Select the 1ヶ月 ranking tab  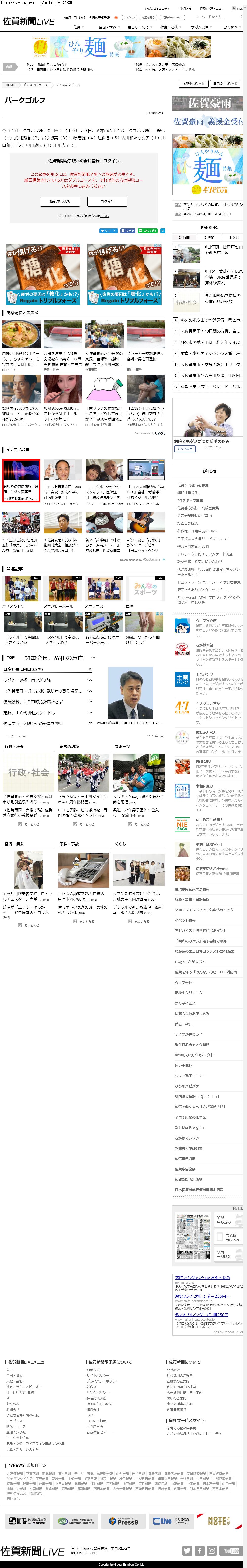234,237
